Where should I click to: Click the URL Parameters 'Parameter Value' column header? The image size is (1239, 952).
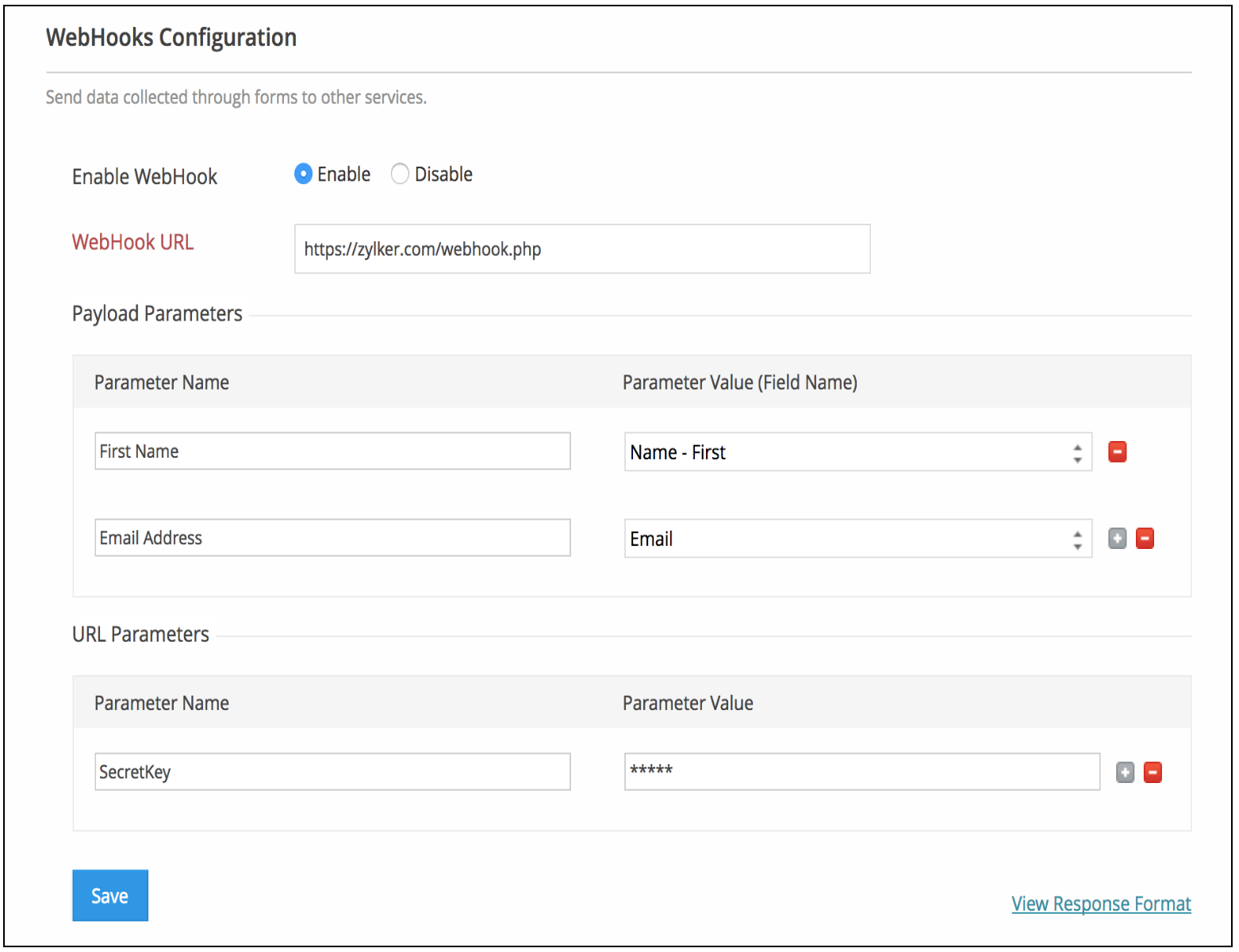688,703
